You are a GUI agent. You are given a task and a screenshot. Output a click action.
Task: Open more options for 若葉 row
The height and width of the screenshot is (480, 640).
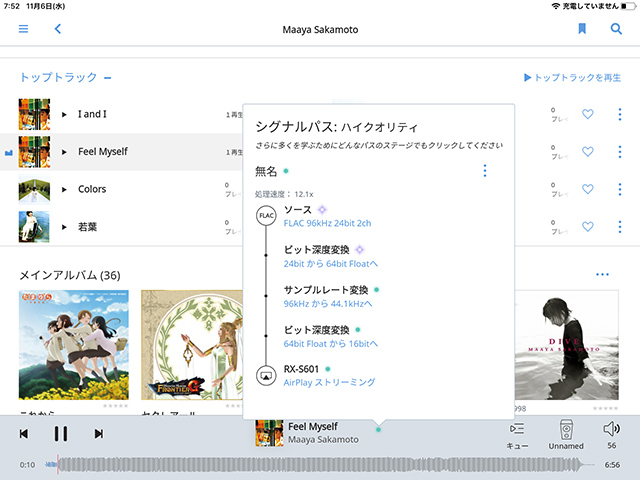coord(620,227)
